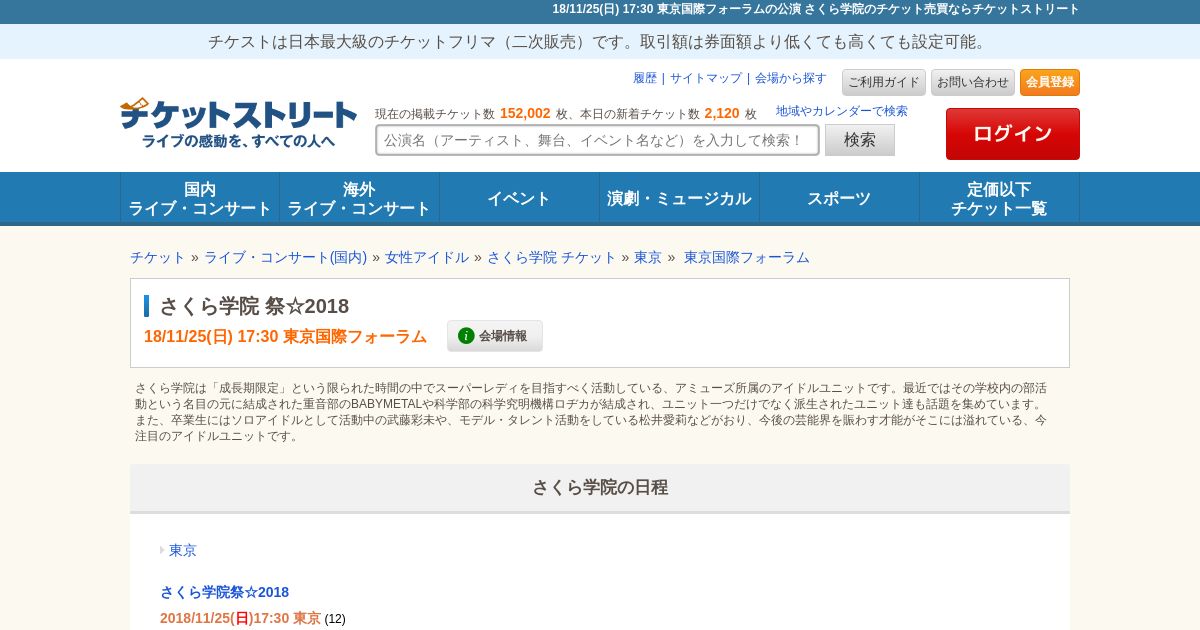This screenshot has width=1200, height=630.
Task: Click the さくら学院 チケット breadcrumb link
Action: [552, 257]
